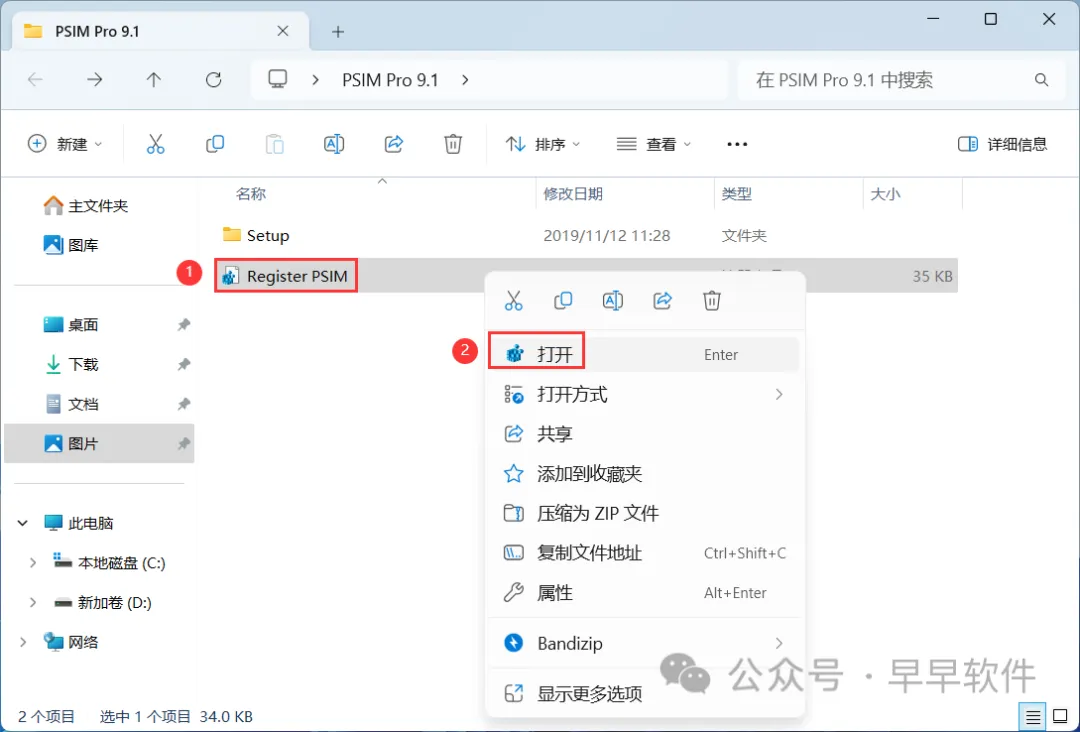The width and height of the screenshot is (1080, 732).
Task: Collapse the 此电脑 tree node
Action: click(23, 523)
